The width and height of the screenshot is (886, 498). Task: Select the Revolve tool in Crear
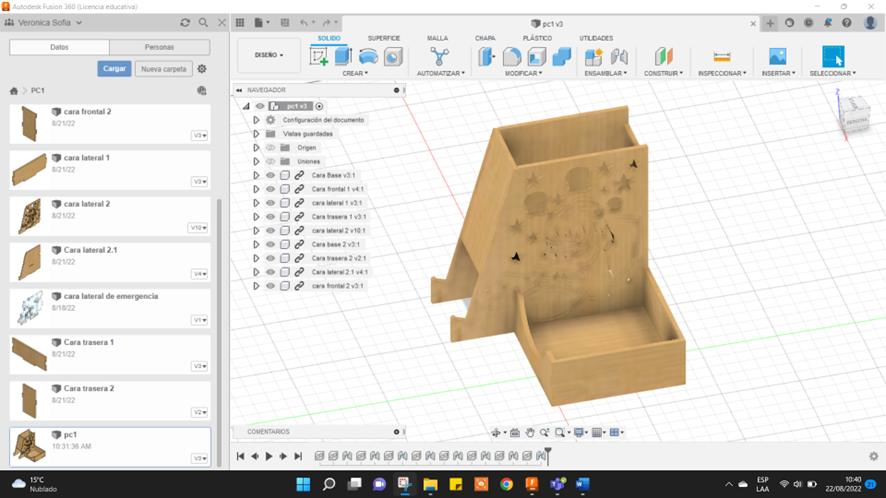tap(368, 57)
